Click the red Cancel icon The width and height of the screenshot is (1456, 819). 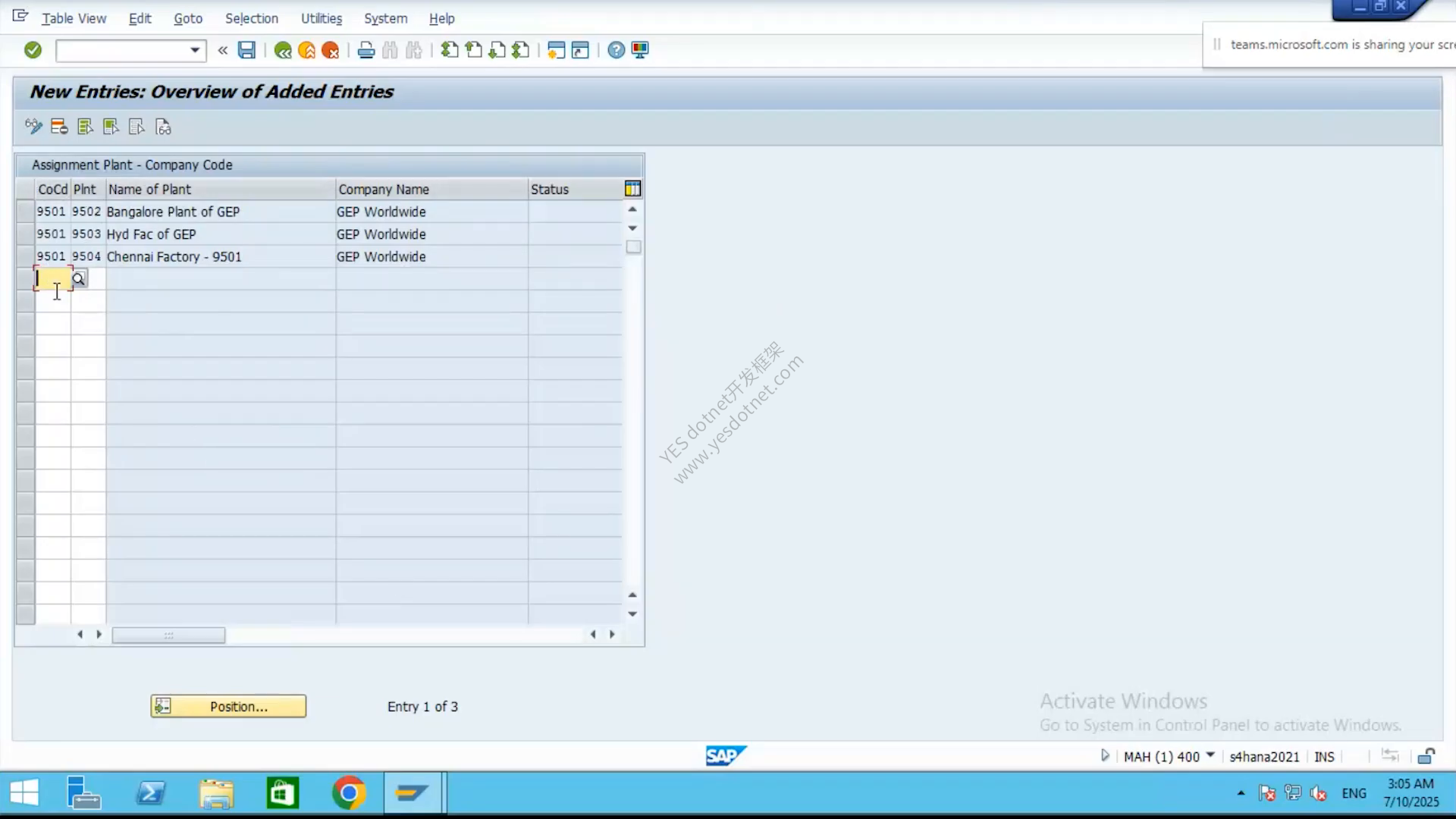pyautogui.click(x=331, y=50)
